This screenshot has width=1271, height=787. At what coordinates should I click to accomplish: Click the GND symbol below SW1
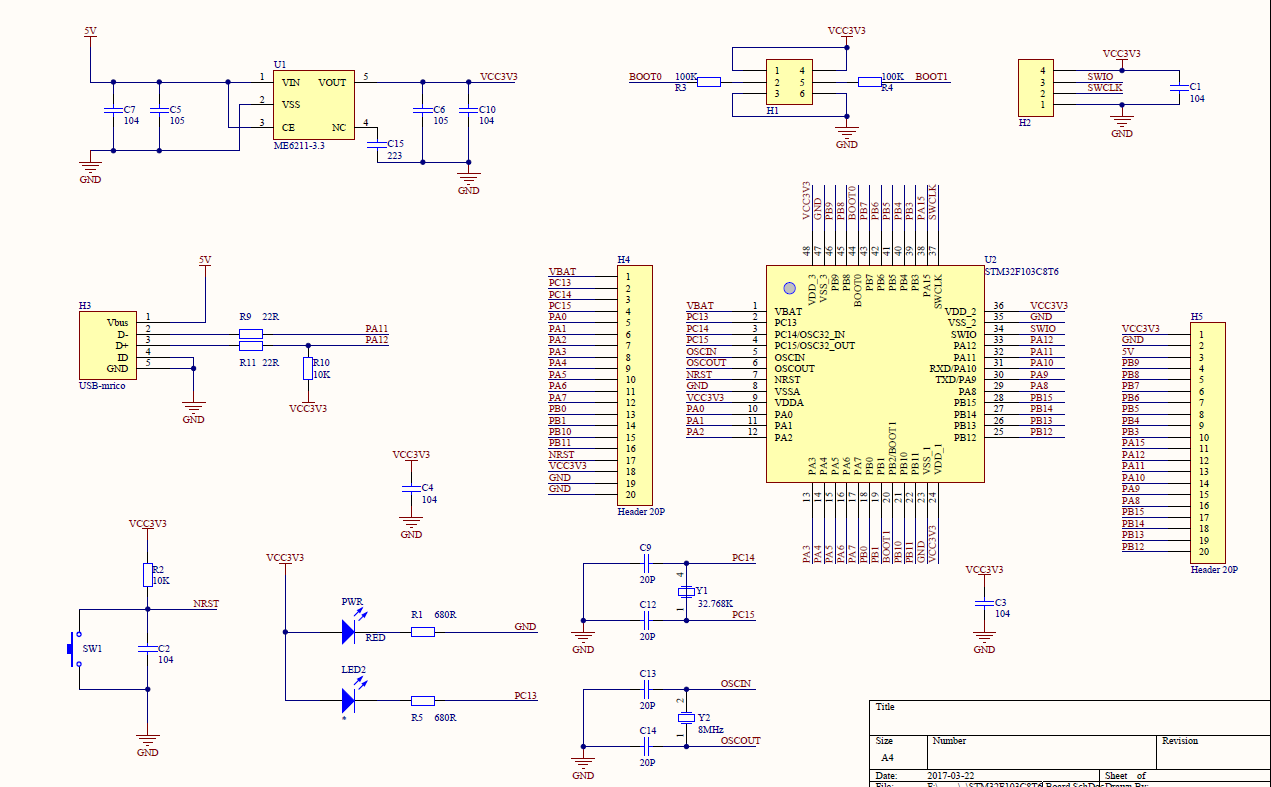click(x=147, y=746)
